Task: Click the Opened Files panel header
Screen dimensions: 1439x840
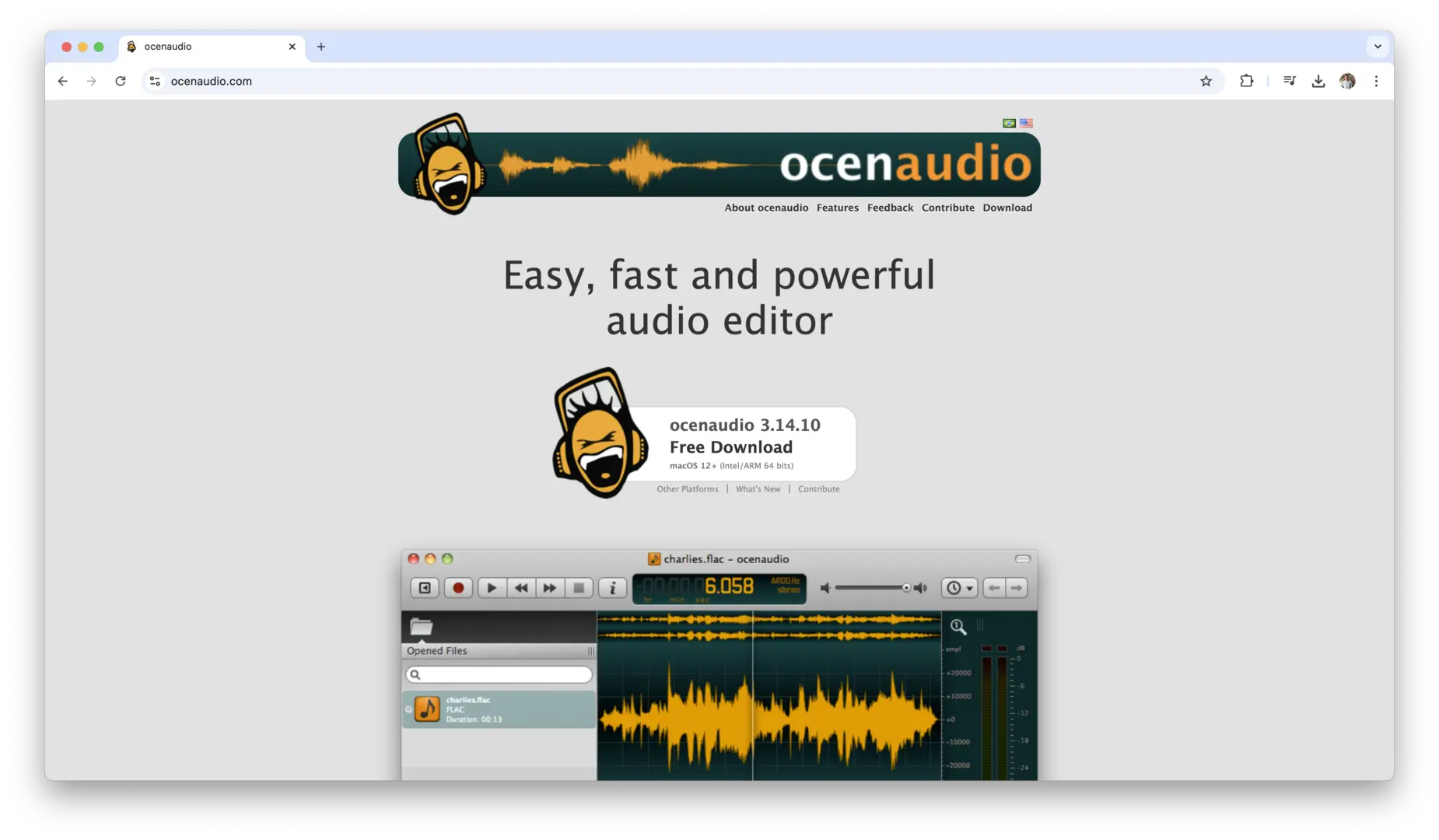Action: (499, 651)
